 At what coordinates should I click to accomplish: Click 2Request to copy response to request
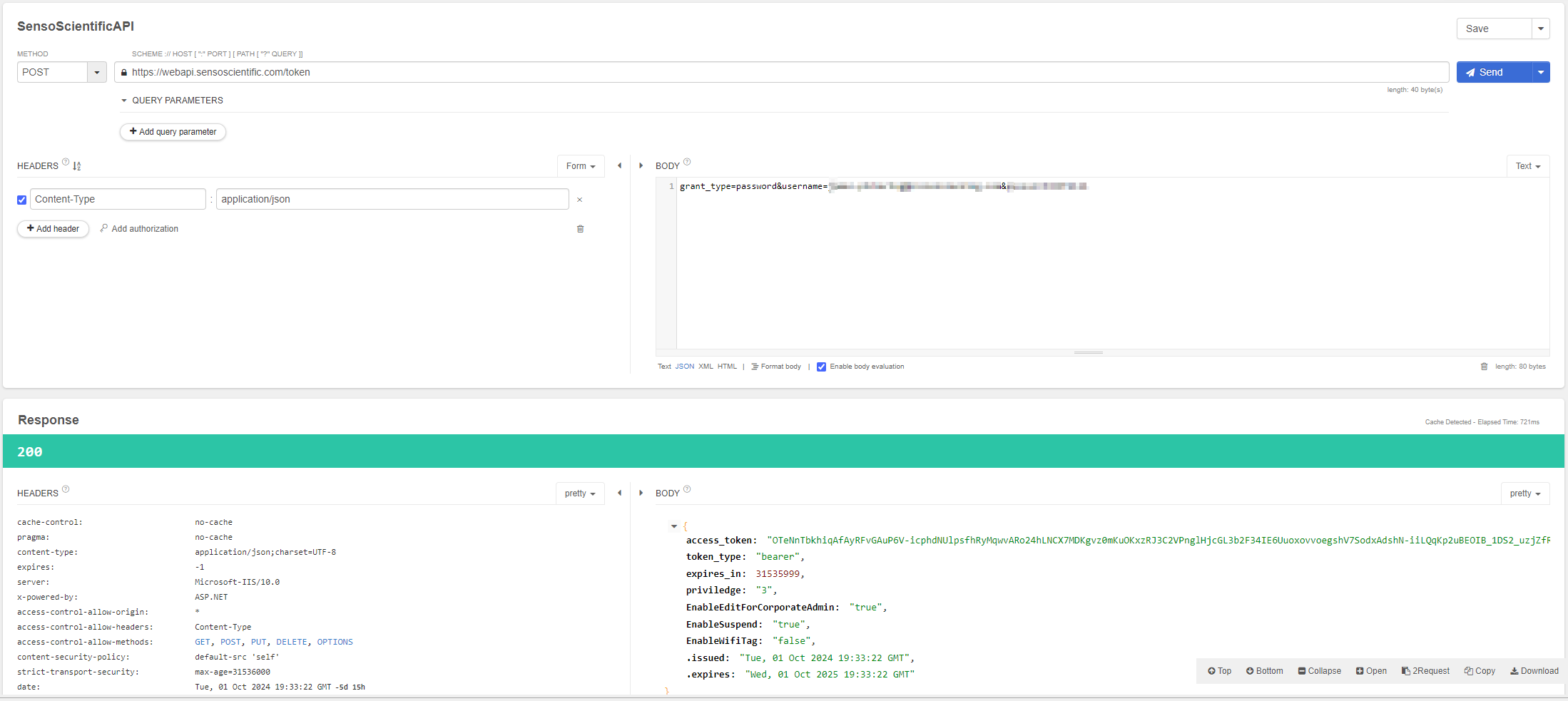point(1425,671)
